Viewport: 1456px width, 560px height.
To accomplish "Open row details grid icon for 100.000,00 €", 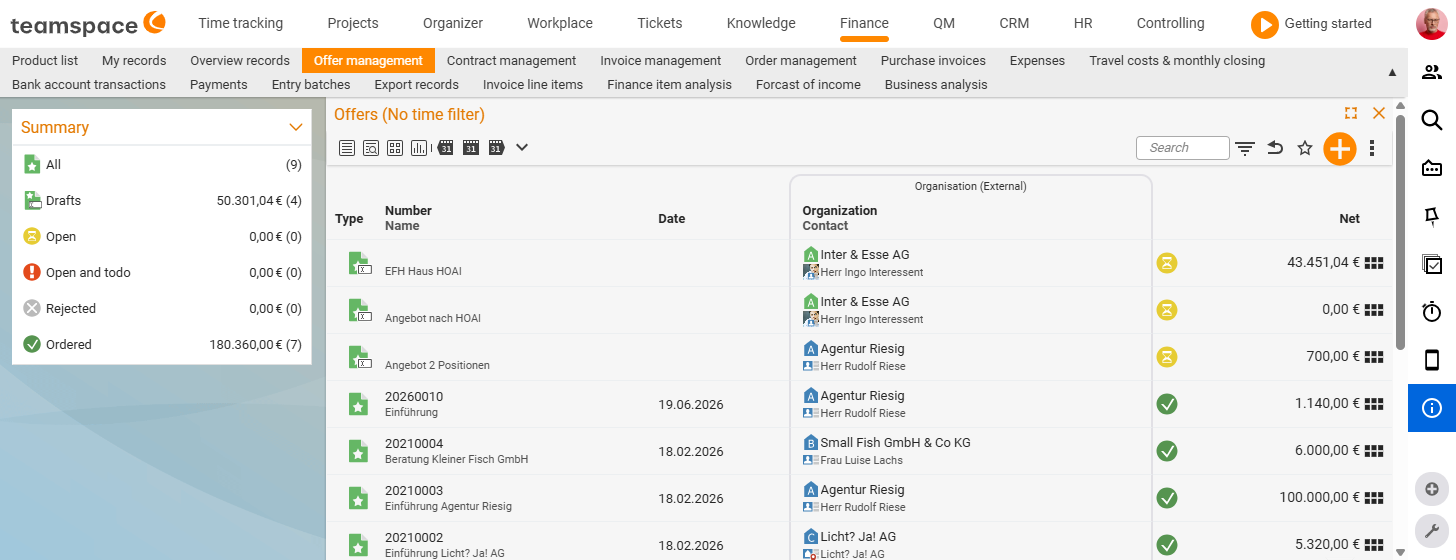I will pyautogui.click(x=1374, y=498).
